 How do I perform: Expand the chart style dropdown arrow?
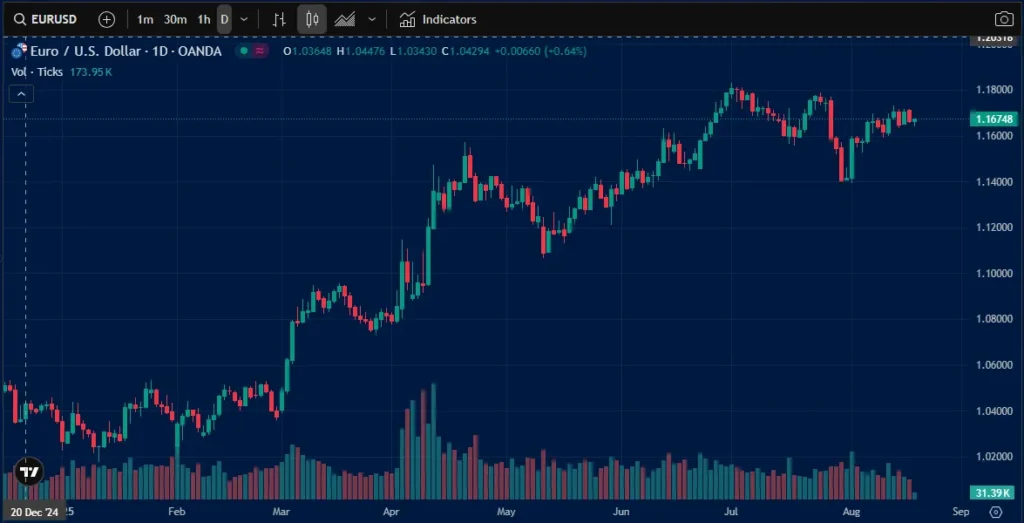[x=372, y=19]
